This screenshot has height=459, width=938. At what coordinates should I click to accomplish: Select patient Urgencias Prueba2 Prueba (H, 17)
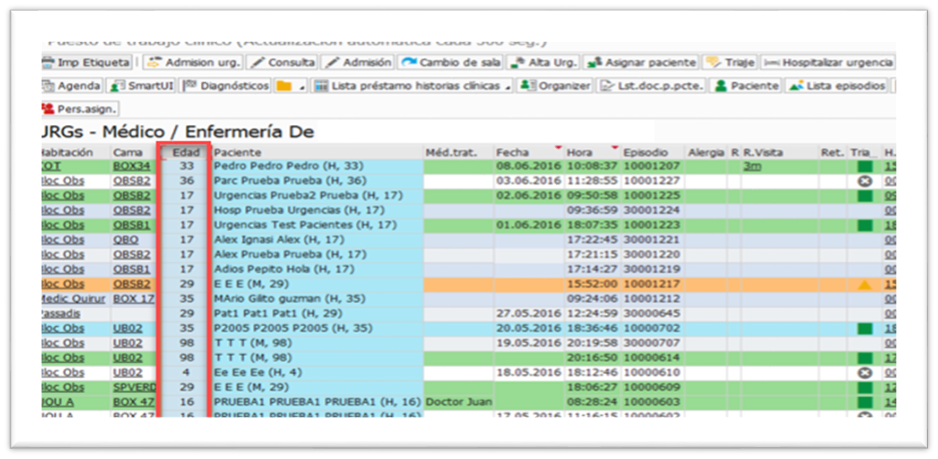tap(308, 196)
